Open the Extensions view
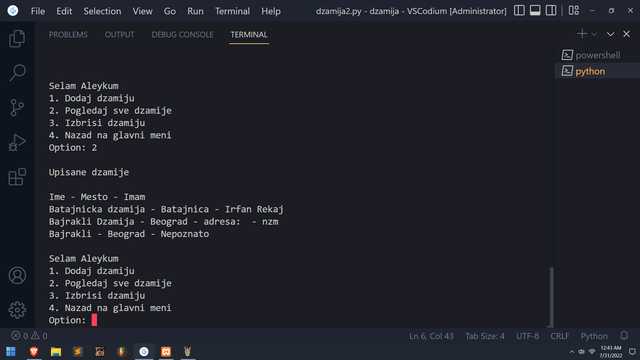 17,177
